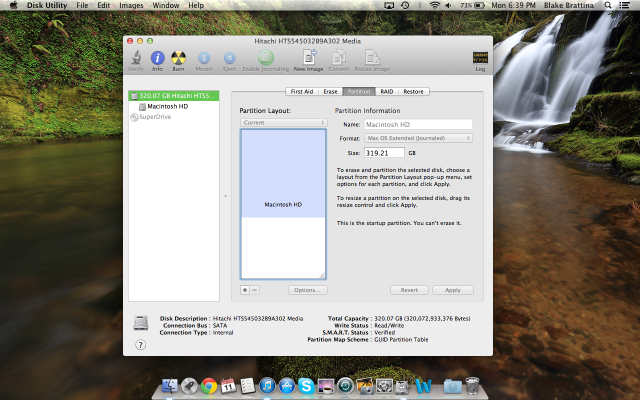The width and height of the screenshot is (640, 400).
Task: Switch to the Restore tab
Action: 413,91
